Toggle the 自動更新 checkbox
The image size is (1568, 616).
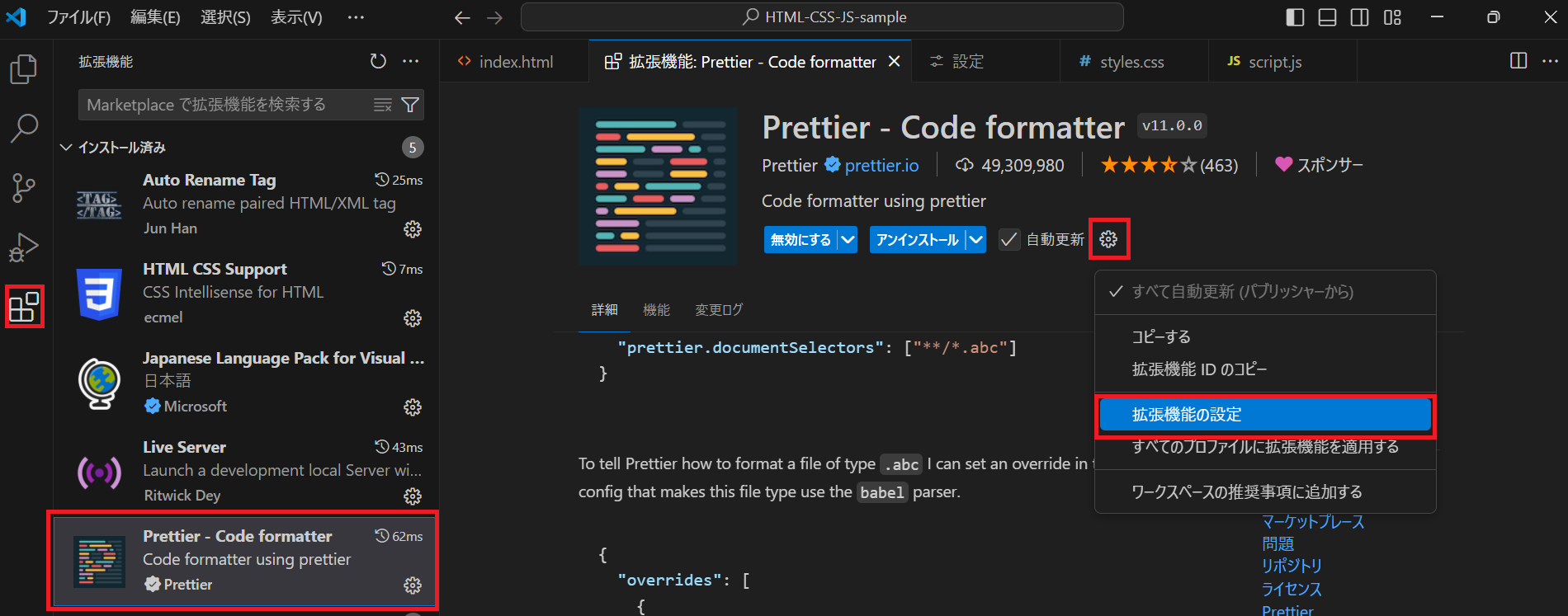[1008, 240]
